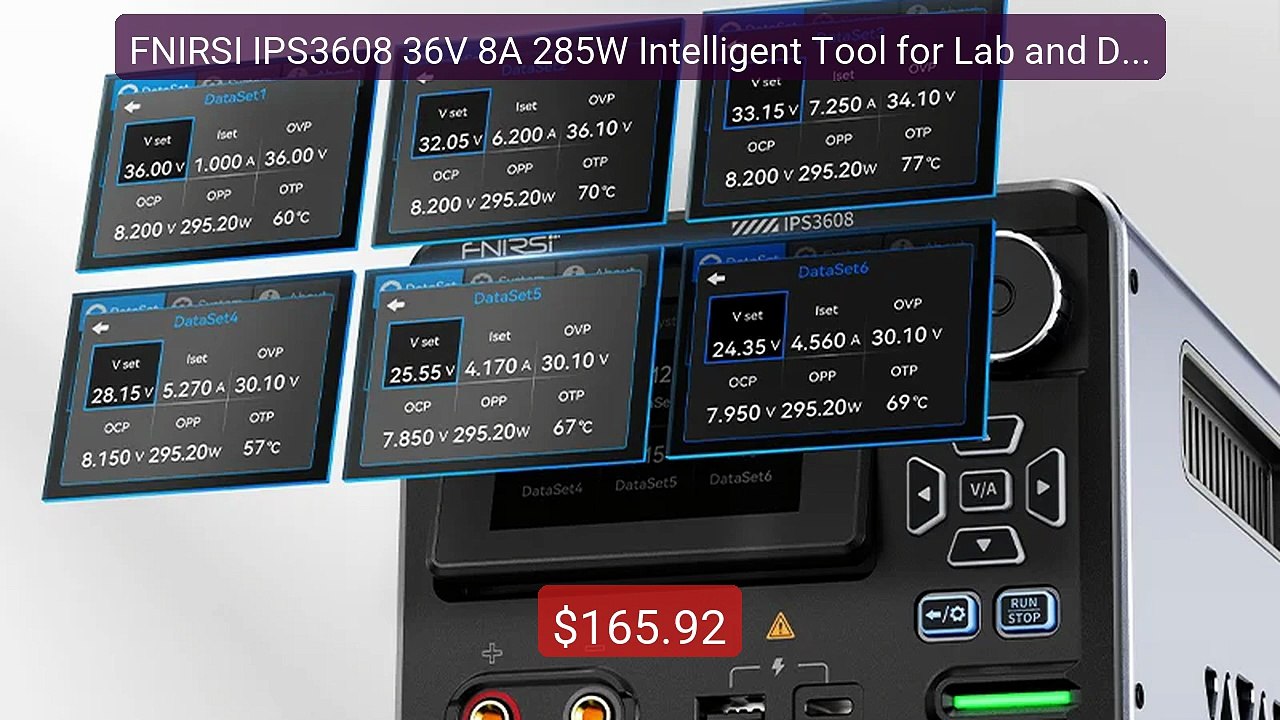Click the OCP value 8.150

click(113, 458)
